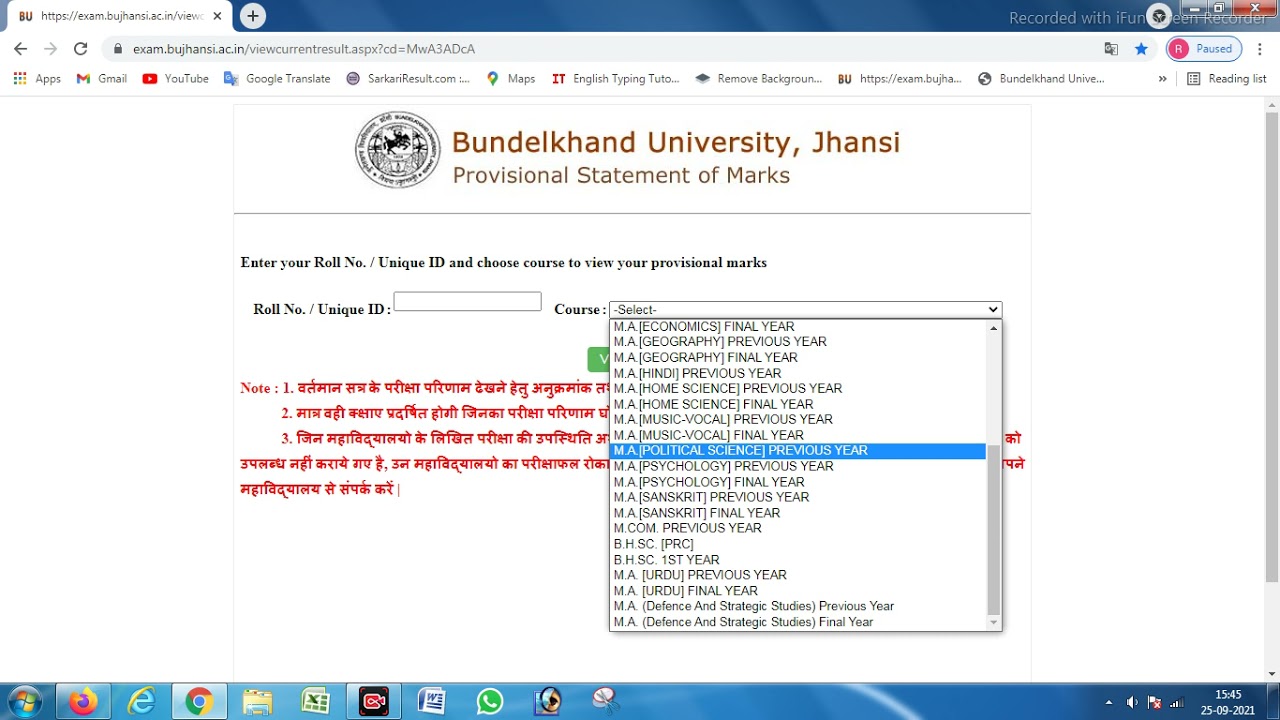Choose M.A.[PSYCHOLOGY] PREVIOUS YEAR

pyautogui.click(x=798, y=466)
